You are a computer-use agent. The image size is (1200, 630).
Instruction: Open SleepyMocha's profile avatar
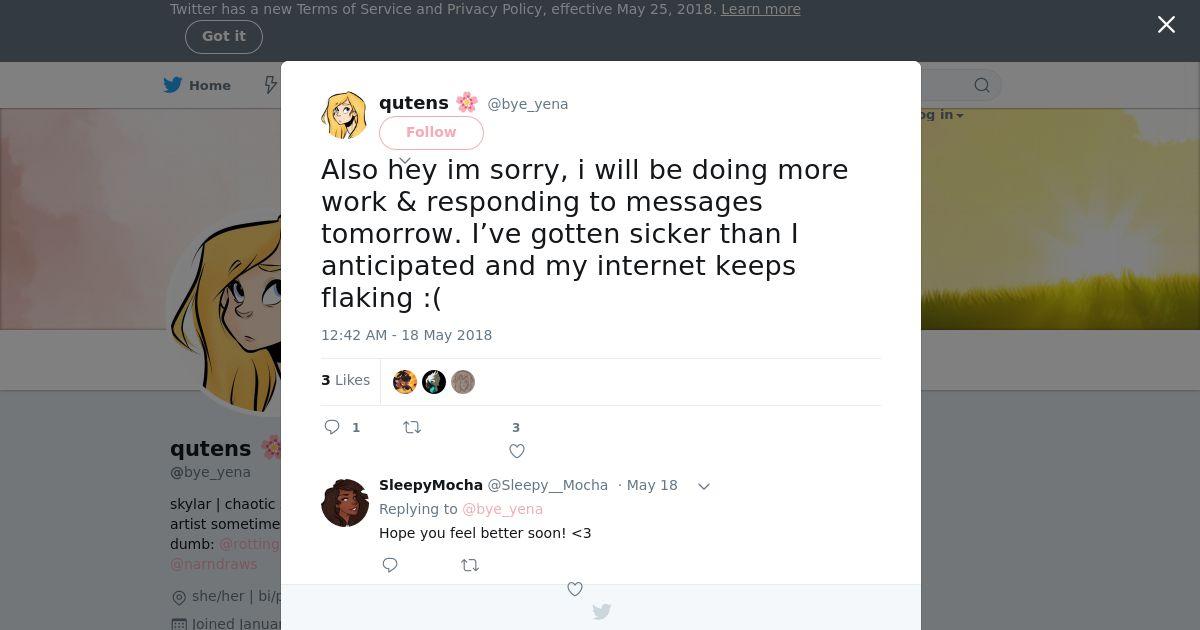pyautogui.click(x=345, y=502)
